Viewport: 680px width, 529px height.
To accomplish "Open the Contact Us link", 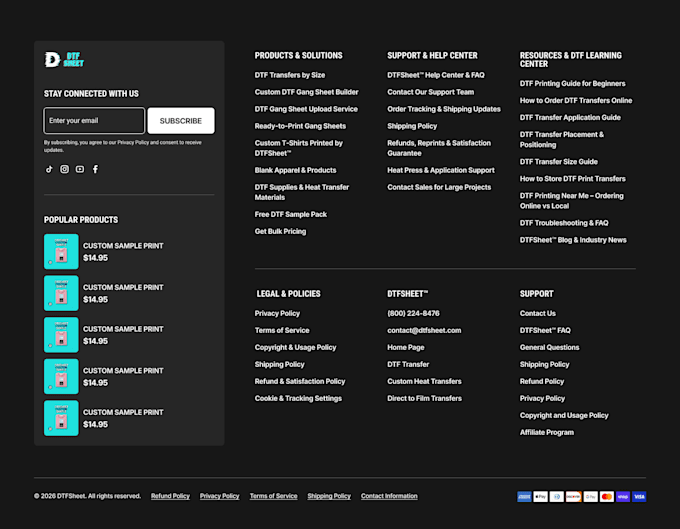I will (538, 313).
